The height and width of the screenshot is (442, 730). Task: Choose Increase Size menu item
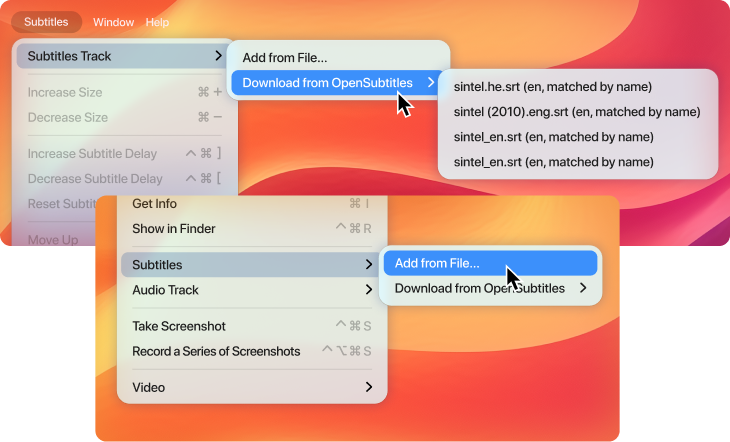[124, 92]
